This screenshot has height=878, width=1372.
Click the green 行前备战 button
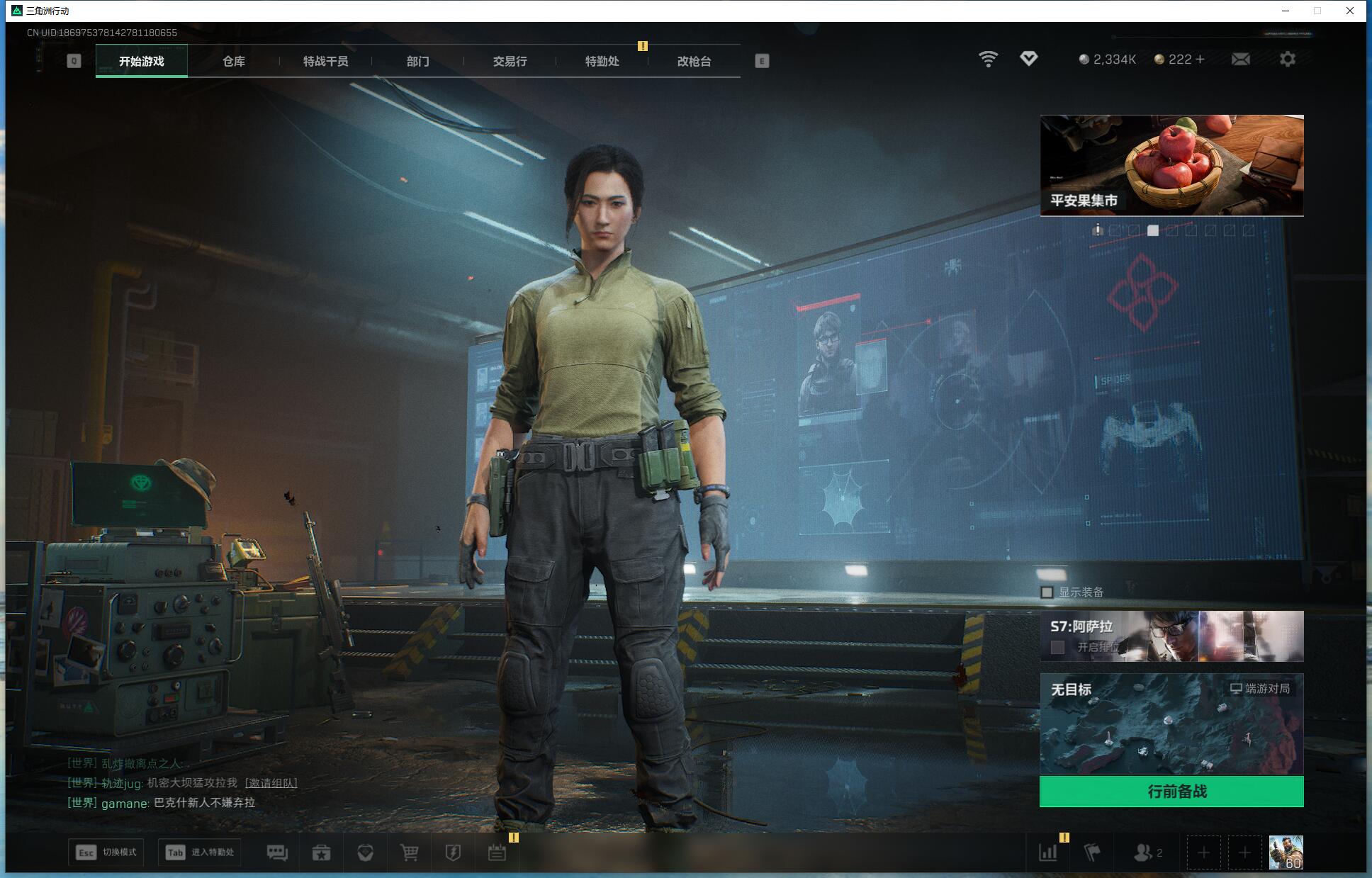pyautogui.click(x=1171, y=792)
